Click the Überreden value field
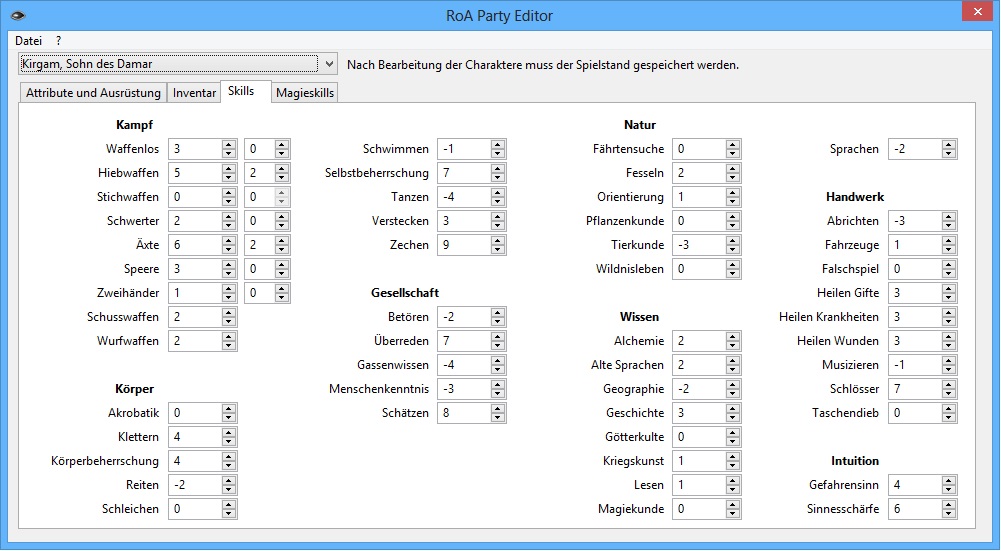This screenshot has height=551, width=1001. [463, 341]
